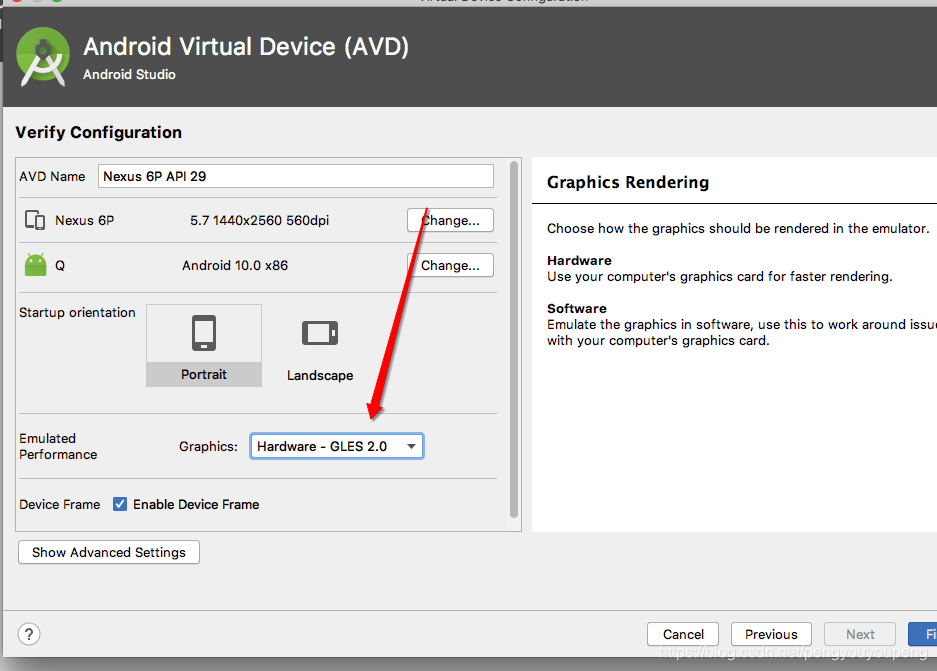Open the Graphics dropdown Hardware - GLES 2.0
The height and width of the screenshot is (671, 937).
337,446
